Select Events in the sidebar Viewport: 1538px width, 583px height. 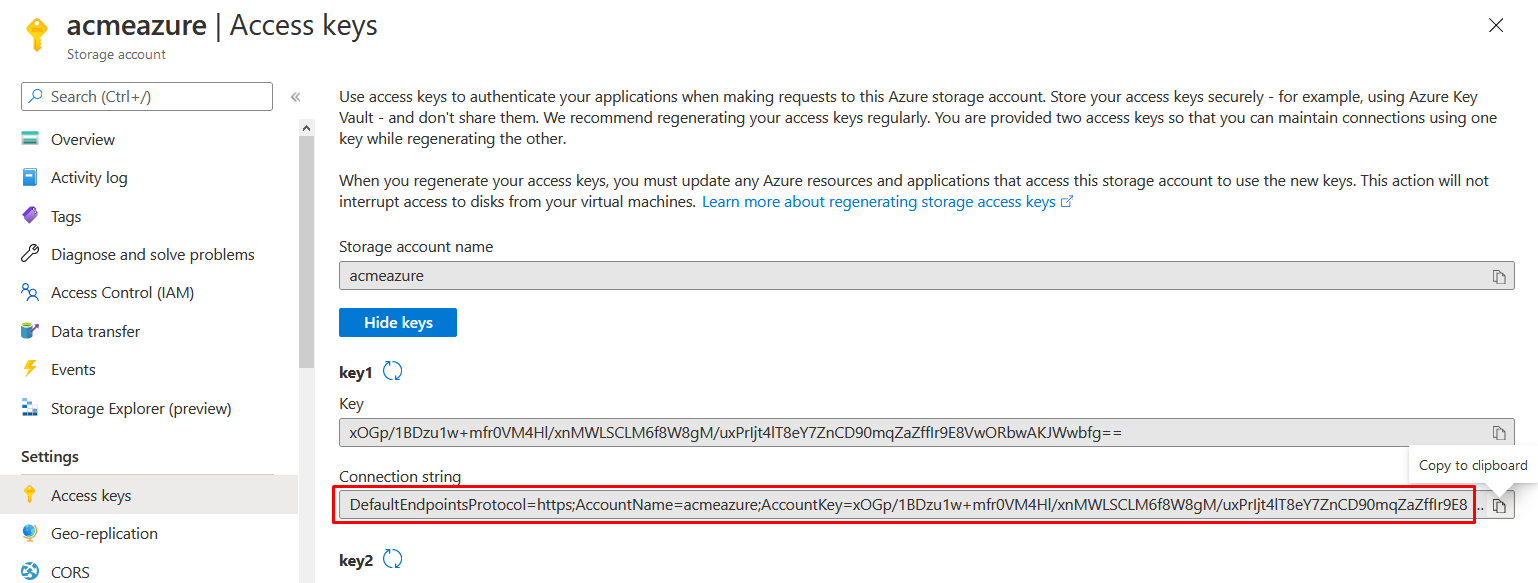pyautogui.click(x=73, y=370)
